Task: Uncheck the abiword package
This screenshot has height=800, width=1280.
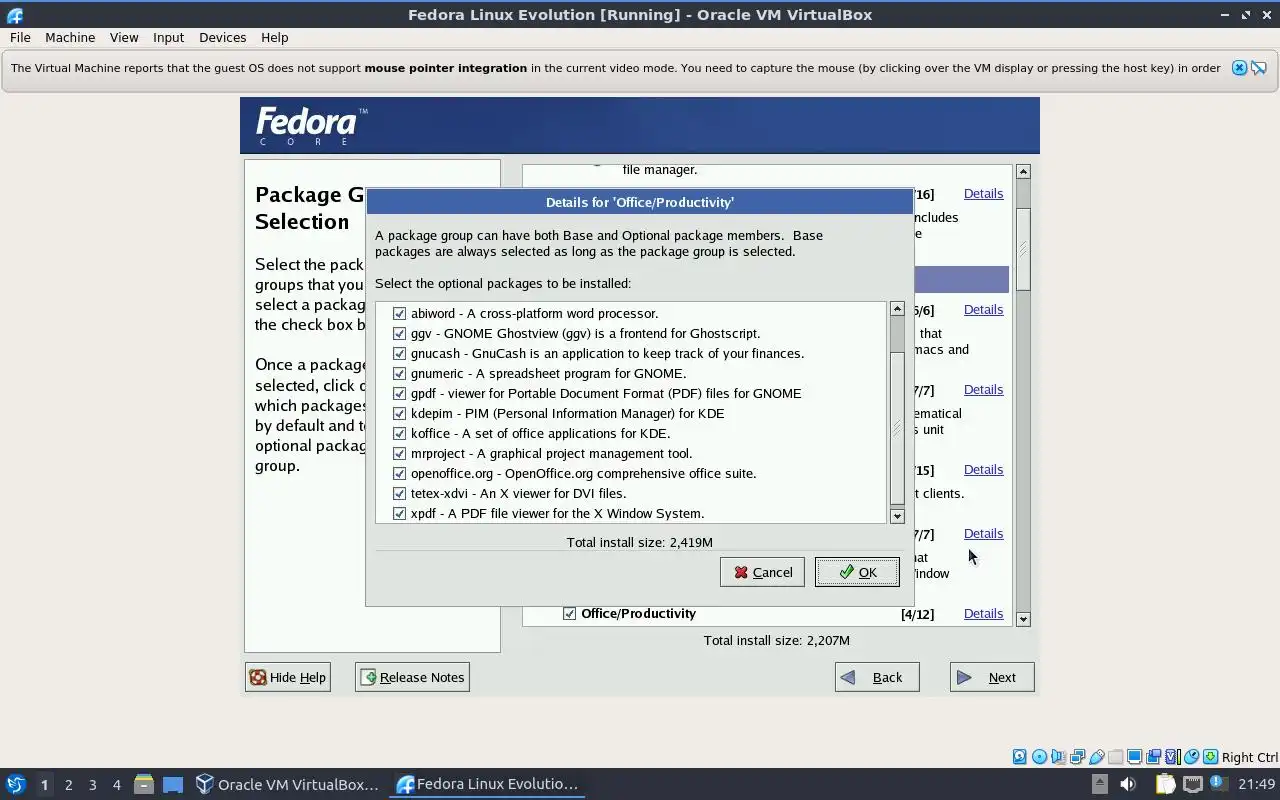Action: click(399, 313)
